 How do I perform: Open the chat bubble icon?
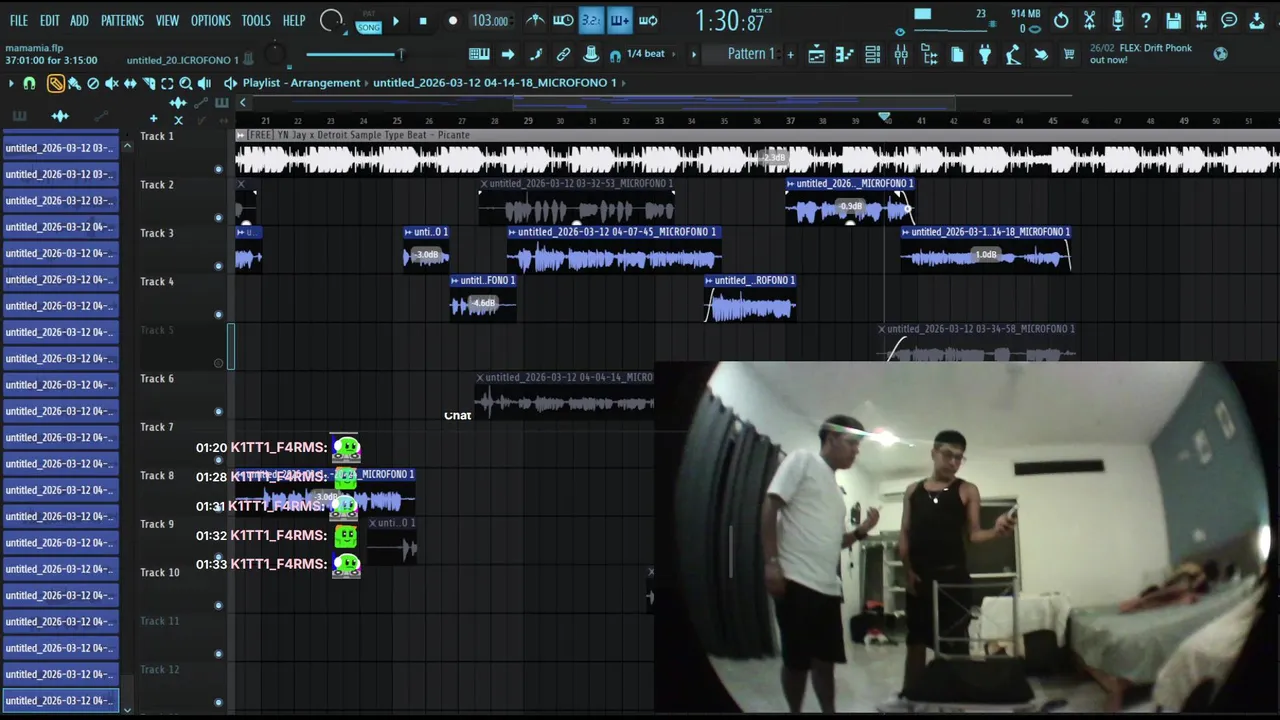tap(1230, 21)
